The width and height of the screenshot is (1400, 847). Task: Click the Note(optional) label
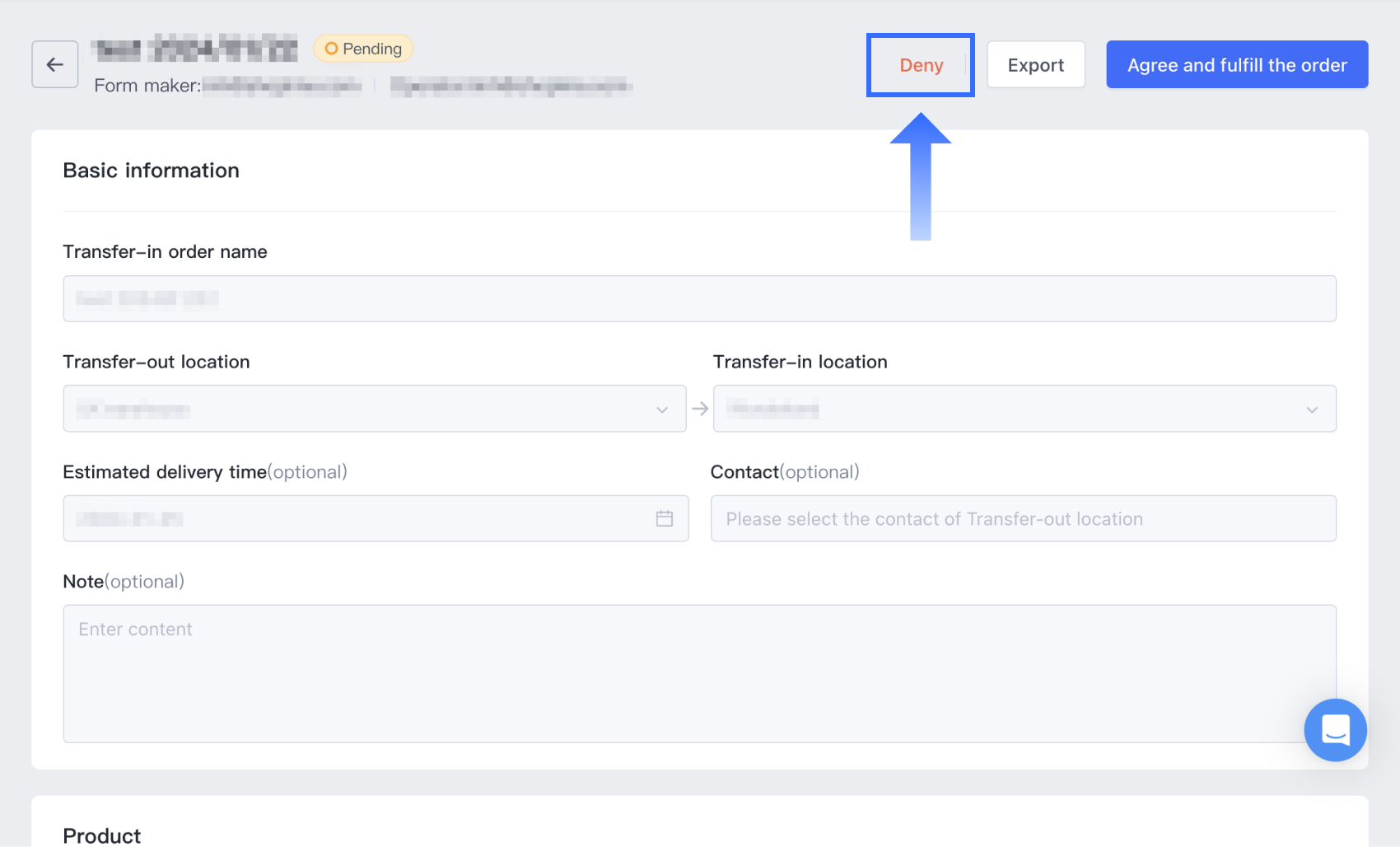coord(124,582)
